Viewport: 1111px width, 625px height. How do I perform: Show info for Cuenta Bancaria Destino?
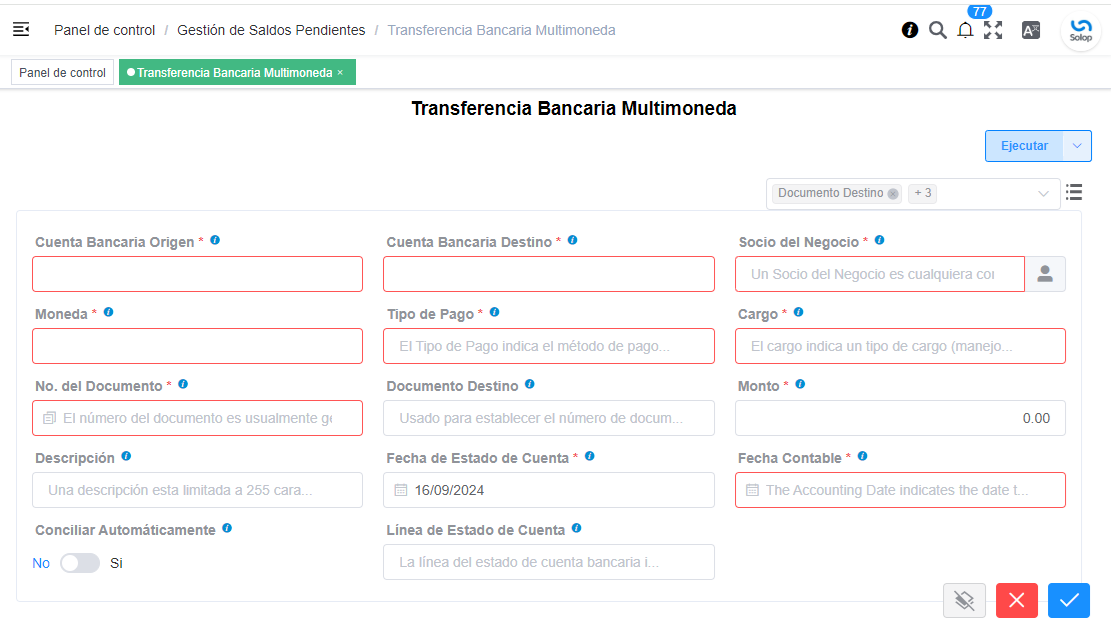point(573,240)
